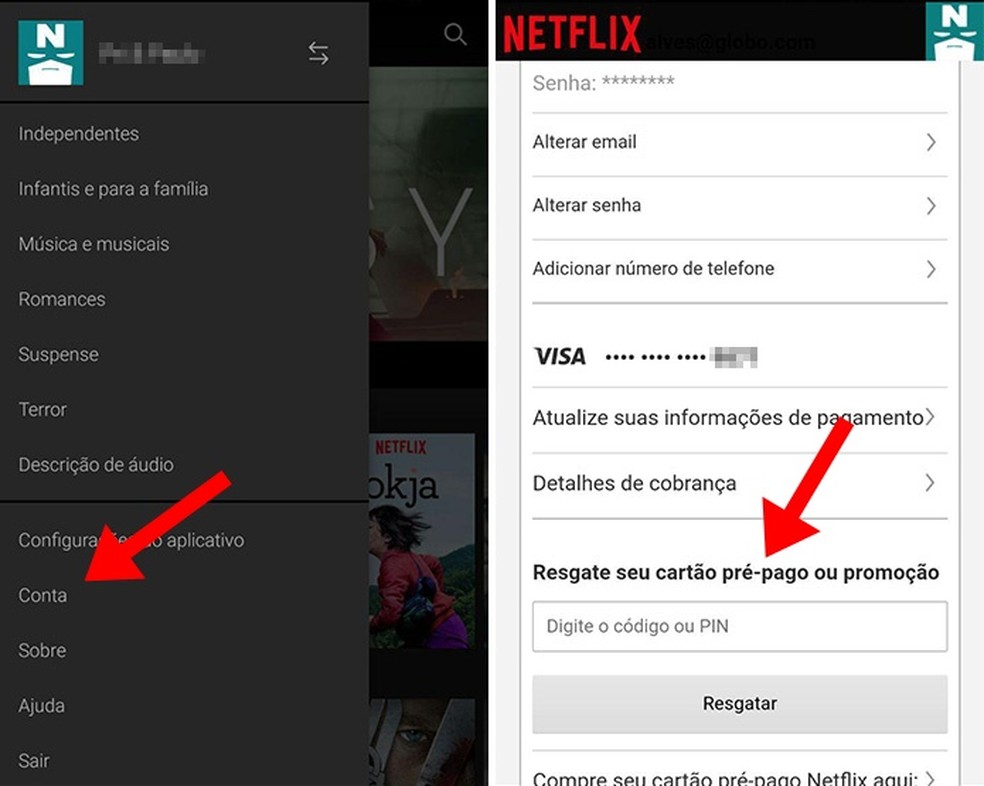Open search with the magnifier icon
The width and height of the screenshot is (984, 786).
tap(455, 35)
